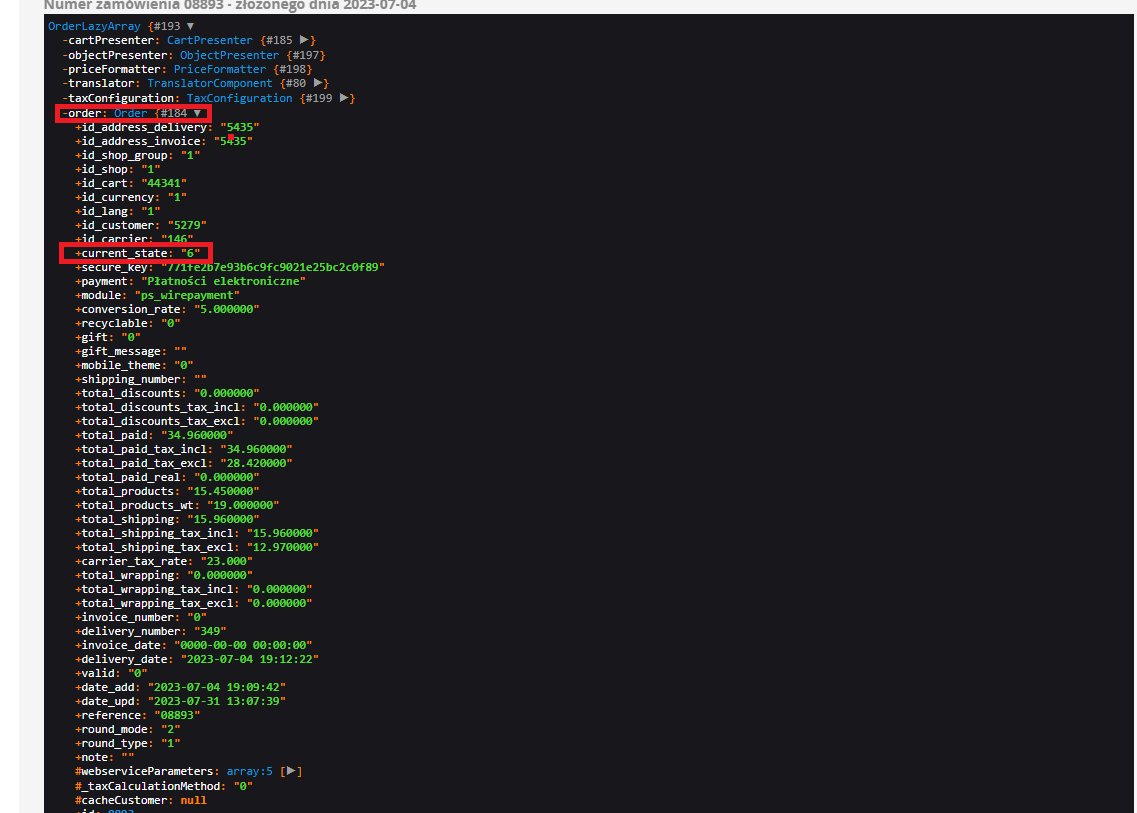Viewport: 1137px width, 813px height.
Task: Click the total_products value "15.450000"
Action: coord(223,491)
